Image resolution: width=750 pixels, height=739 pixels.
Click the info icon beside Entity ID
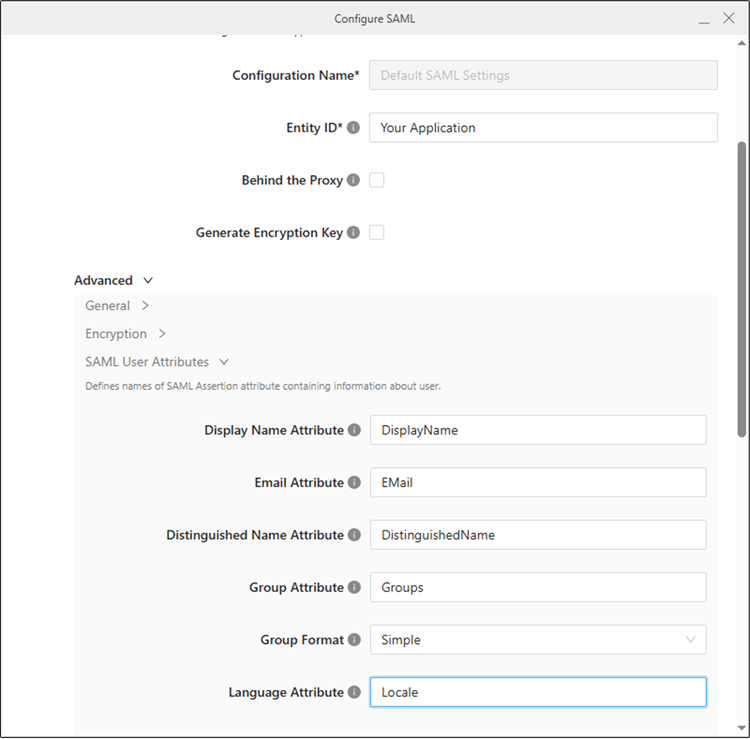tap(353, 128)
